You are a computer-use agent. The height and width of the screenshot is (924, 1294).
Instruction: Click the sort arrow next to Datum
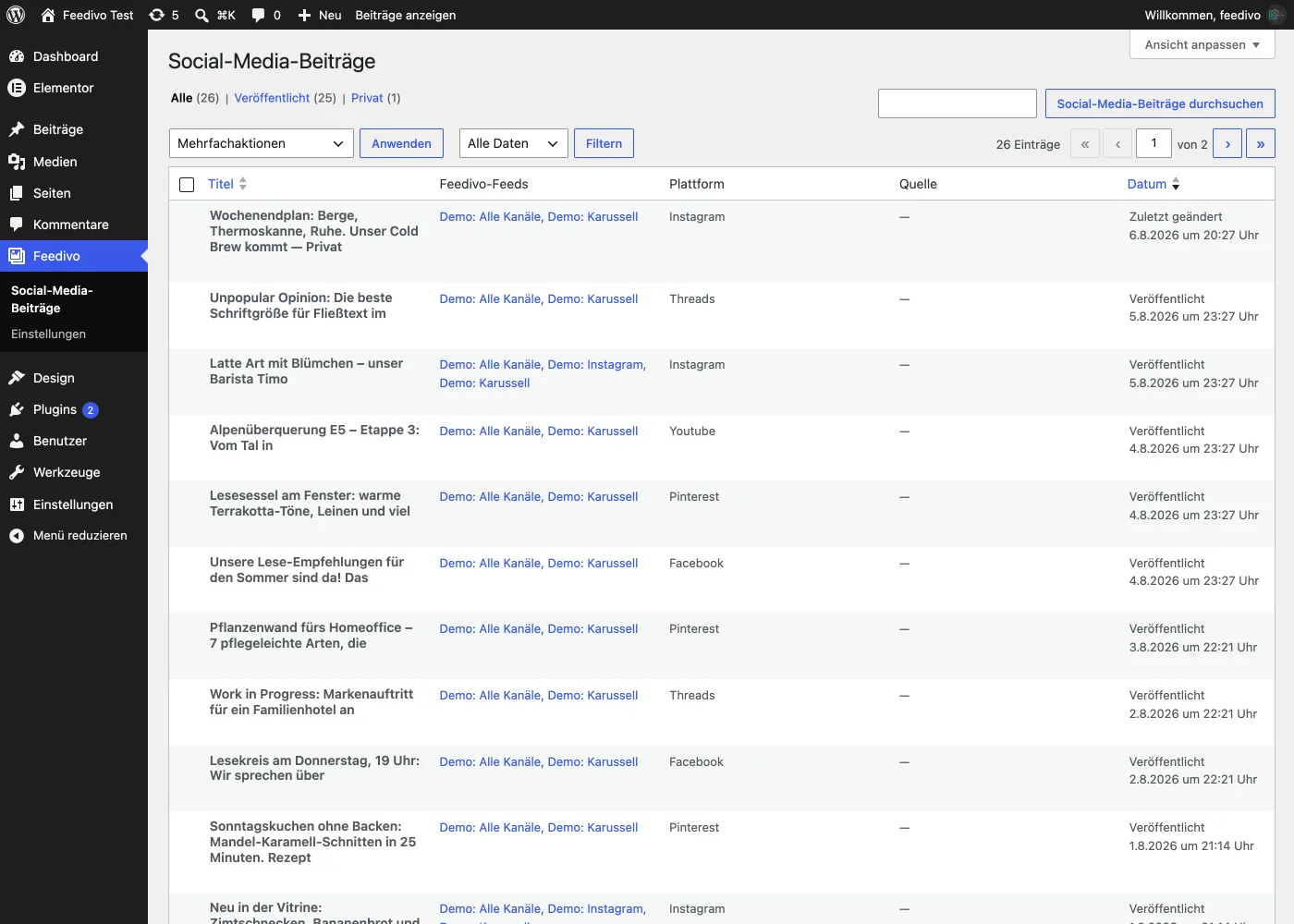(x=1176, y=184)
